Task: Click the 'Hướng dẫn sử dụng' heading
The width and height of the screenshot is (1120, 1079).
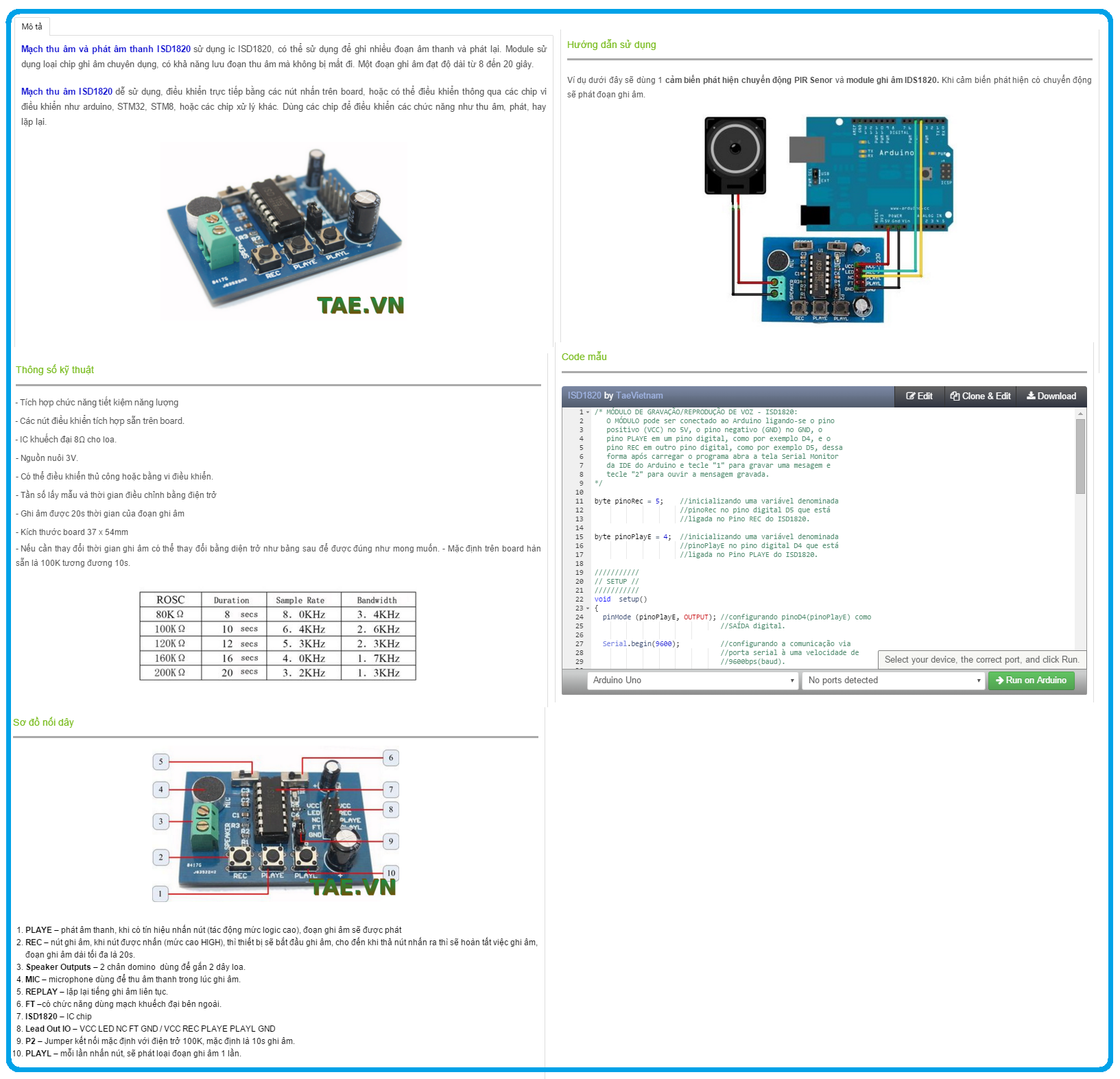Action: (612, 45)
